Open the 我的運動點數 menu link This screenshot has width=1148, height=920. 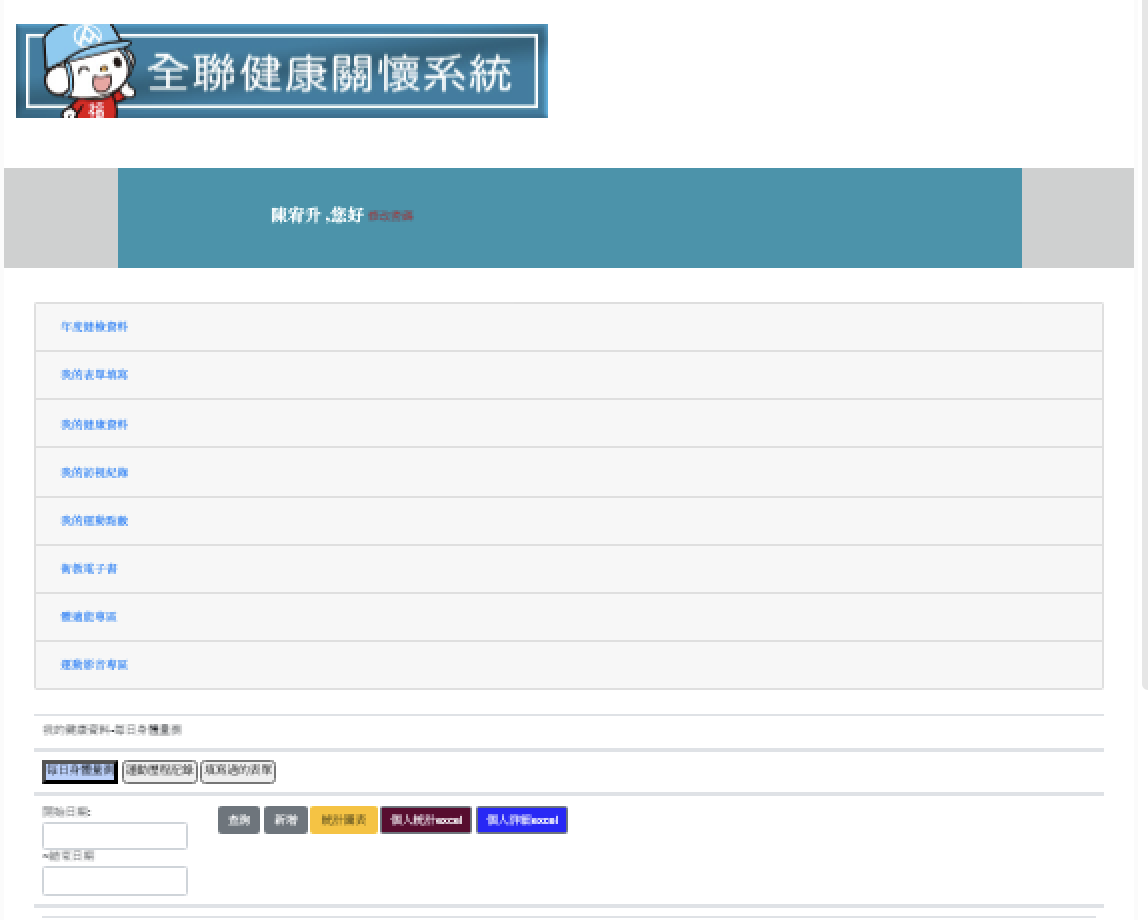click(x=94, y=520)
